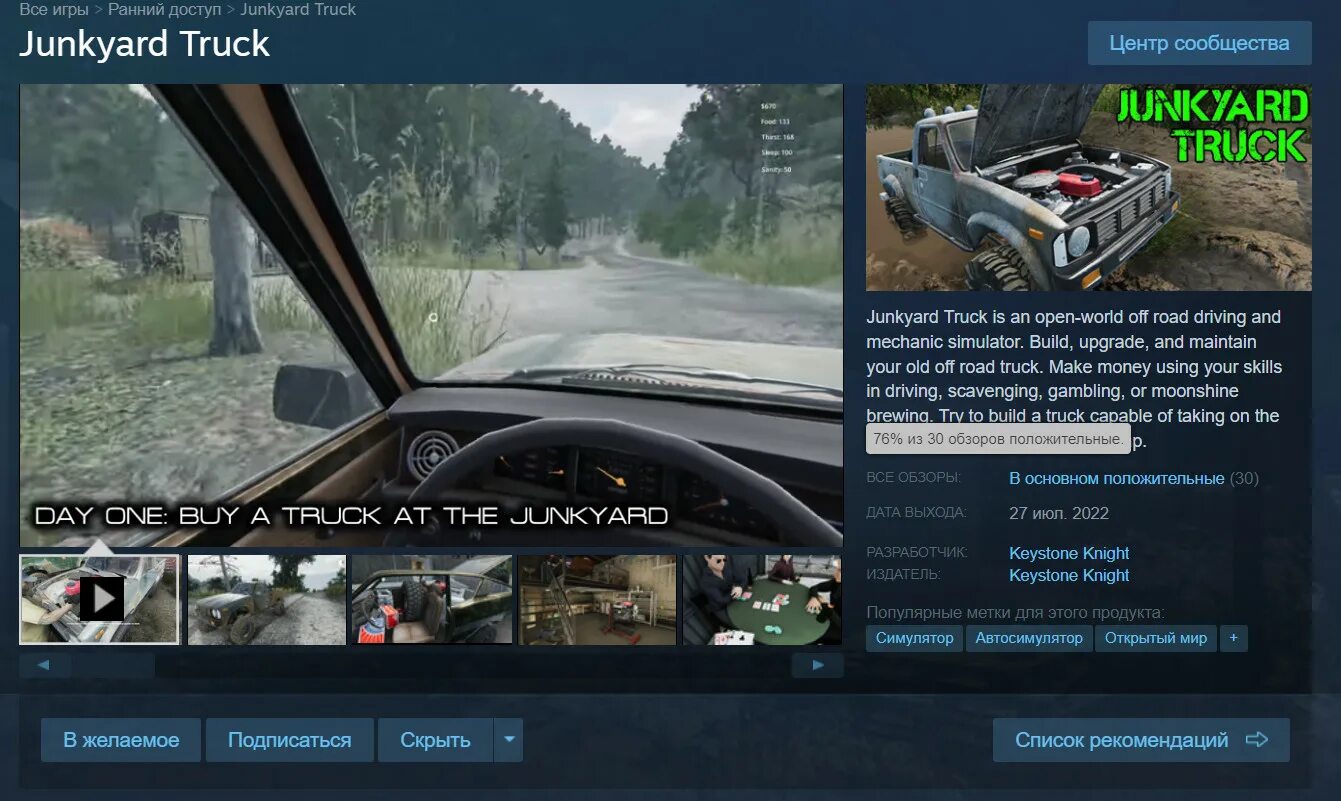The image size is (1341, 801).
Task: Go to Все игры breadcrumb
Action: 54,10
